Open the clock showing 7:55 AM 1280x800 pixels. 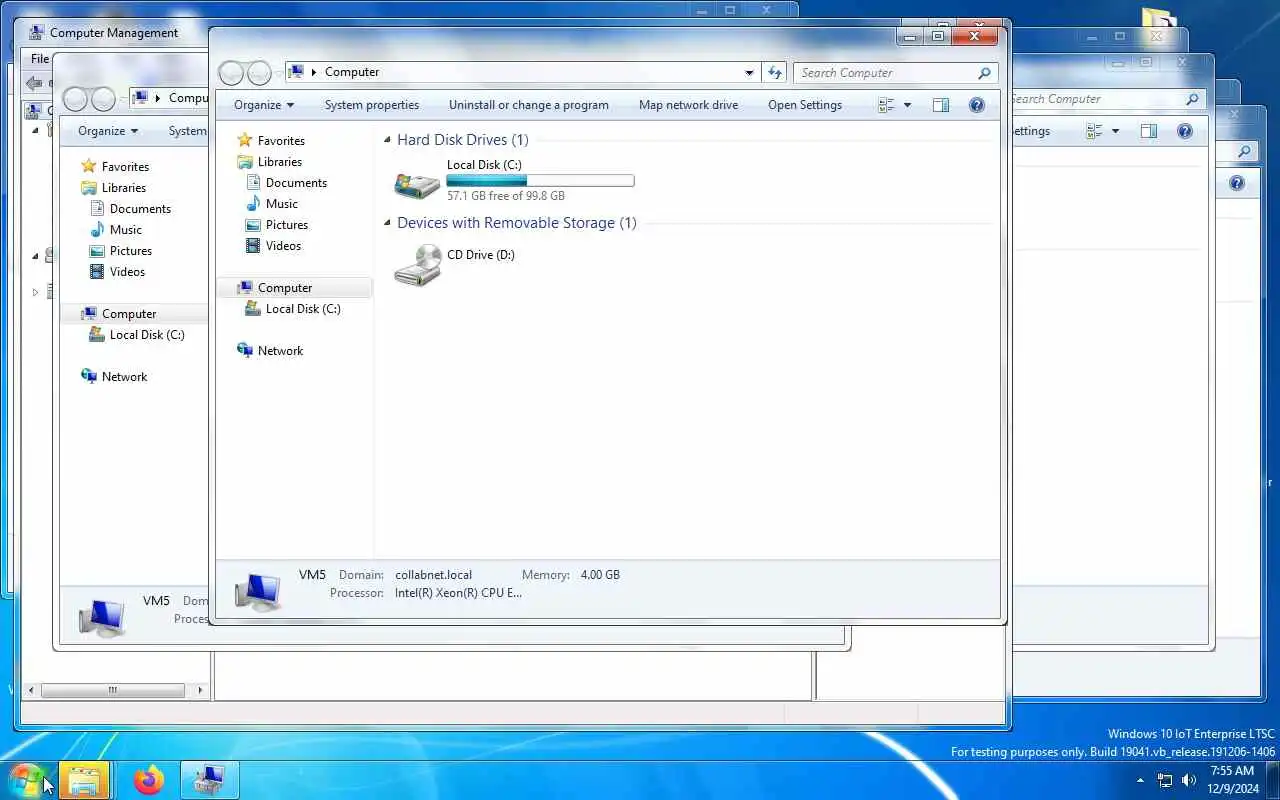point(1232,780)
